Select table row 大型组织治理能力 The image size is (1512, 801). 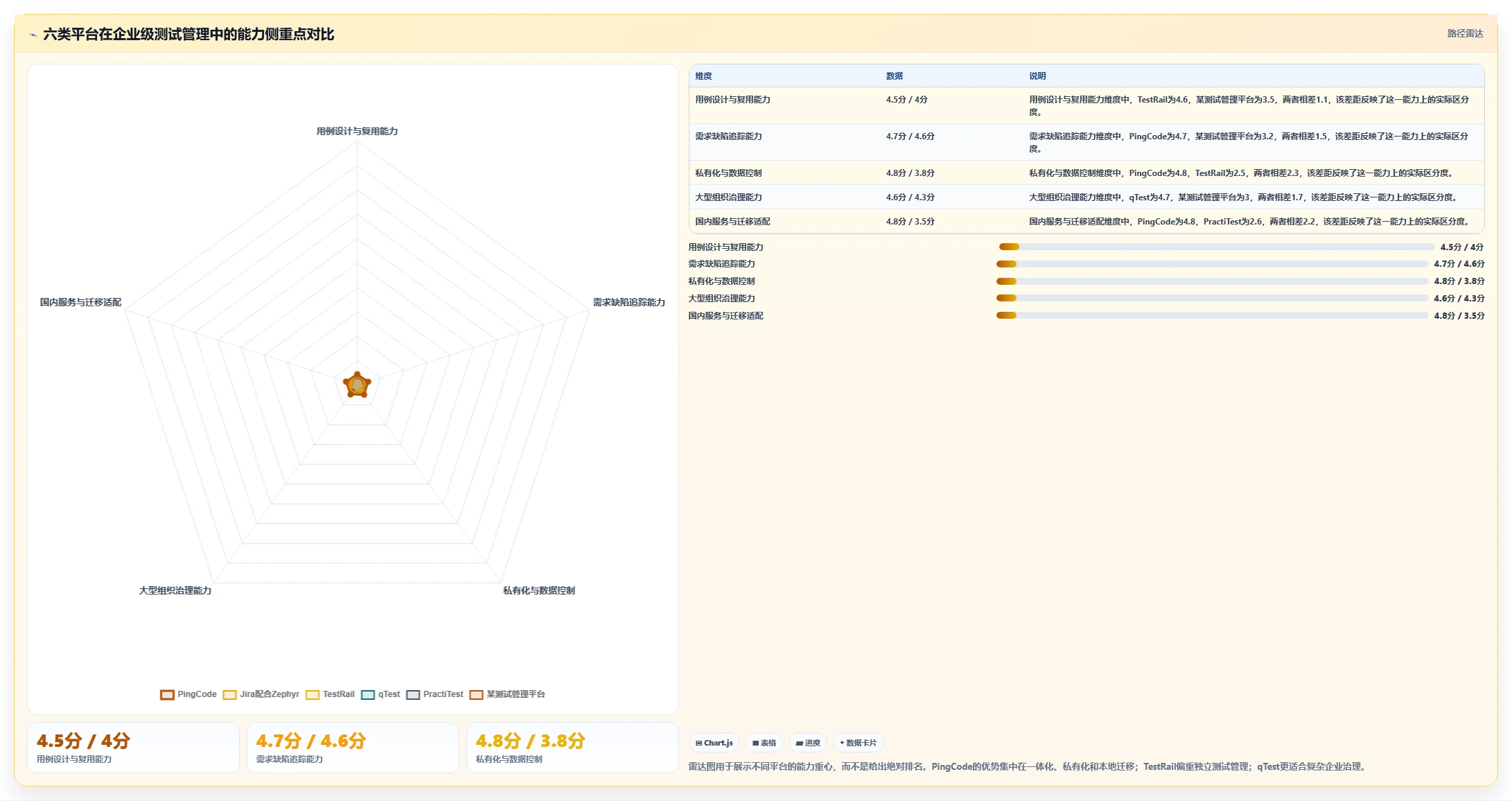pos(1087,197)
